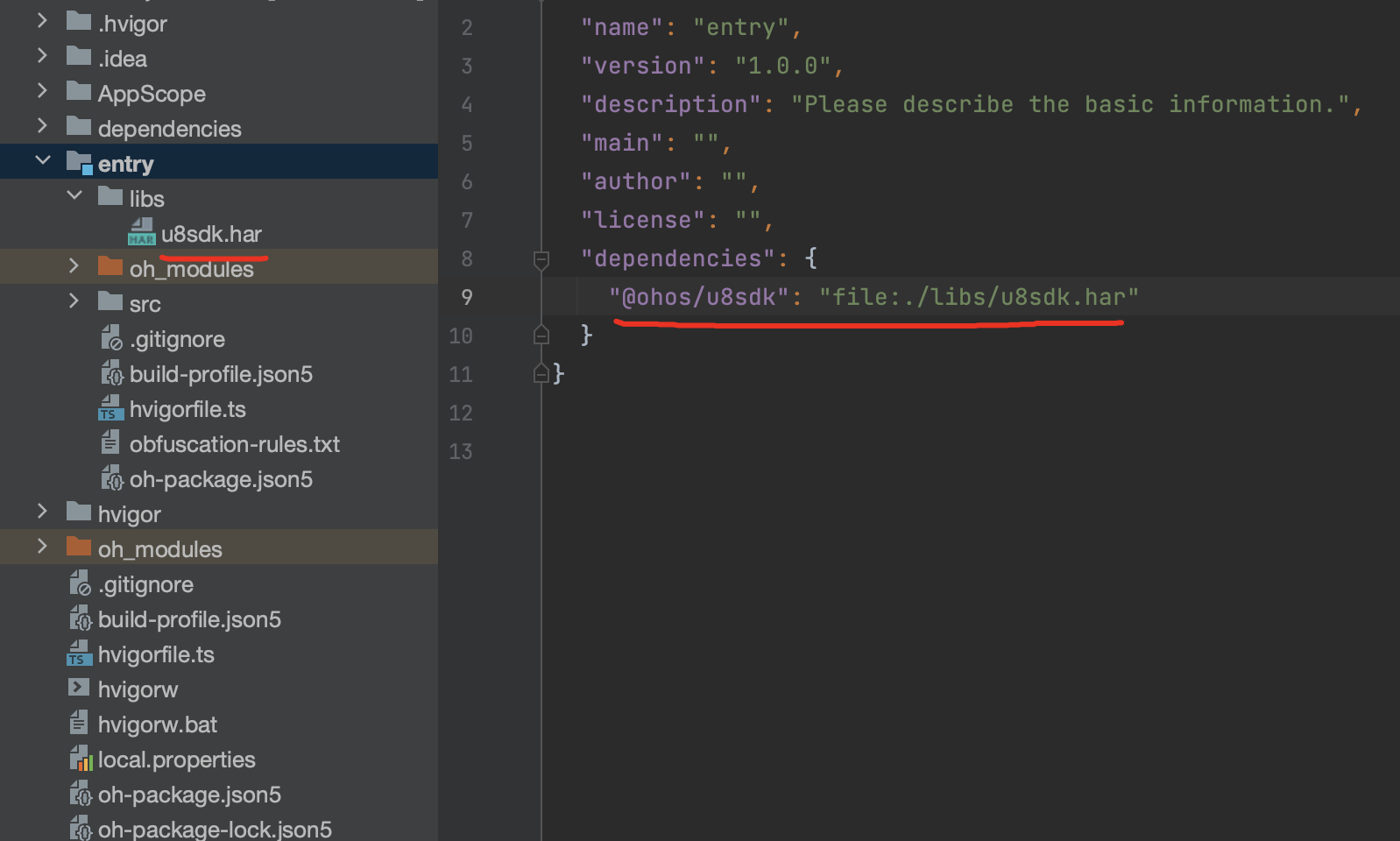Select the entry module in project tree
The height and width of the screenshot is (841, 1400).
point(219,161)
